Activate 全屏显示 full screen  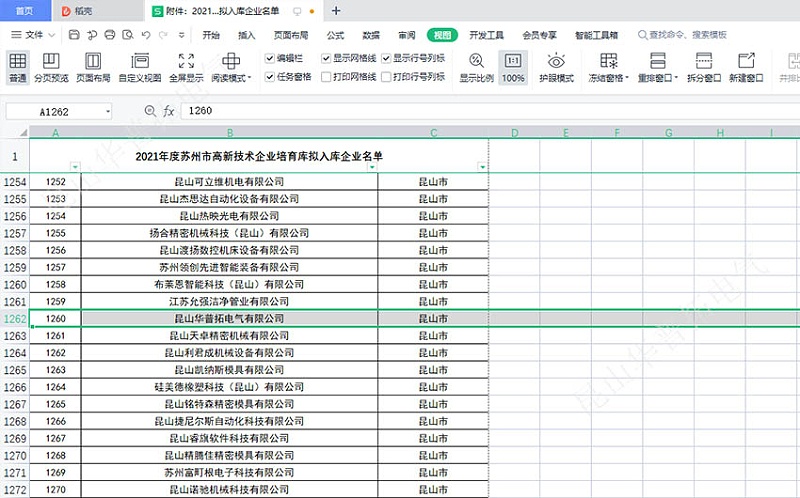186,67
